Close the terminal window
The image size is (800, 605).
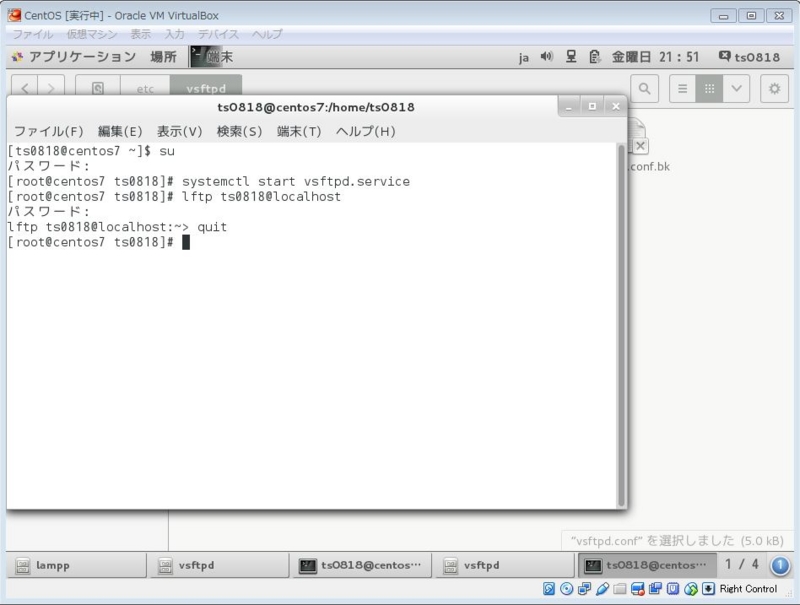[x=616, y=107]
